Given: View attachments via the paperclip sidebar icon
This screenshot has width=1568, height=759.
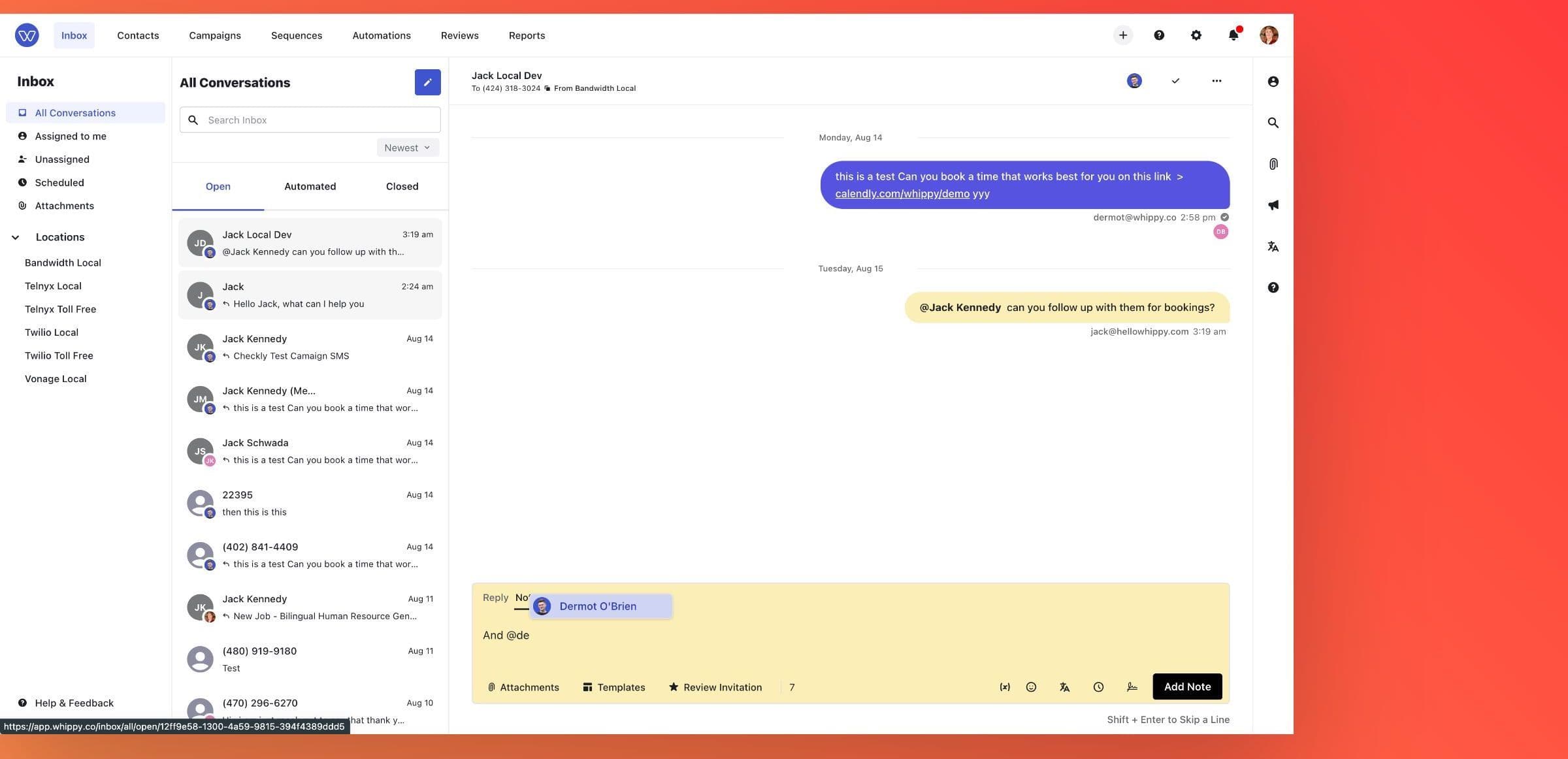Looking at the screenshot, I should point(1273,164).
